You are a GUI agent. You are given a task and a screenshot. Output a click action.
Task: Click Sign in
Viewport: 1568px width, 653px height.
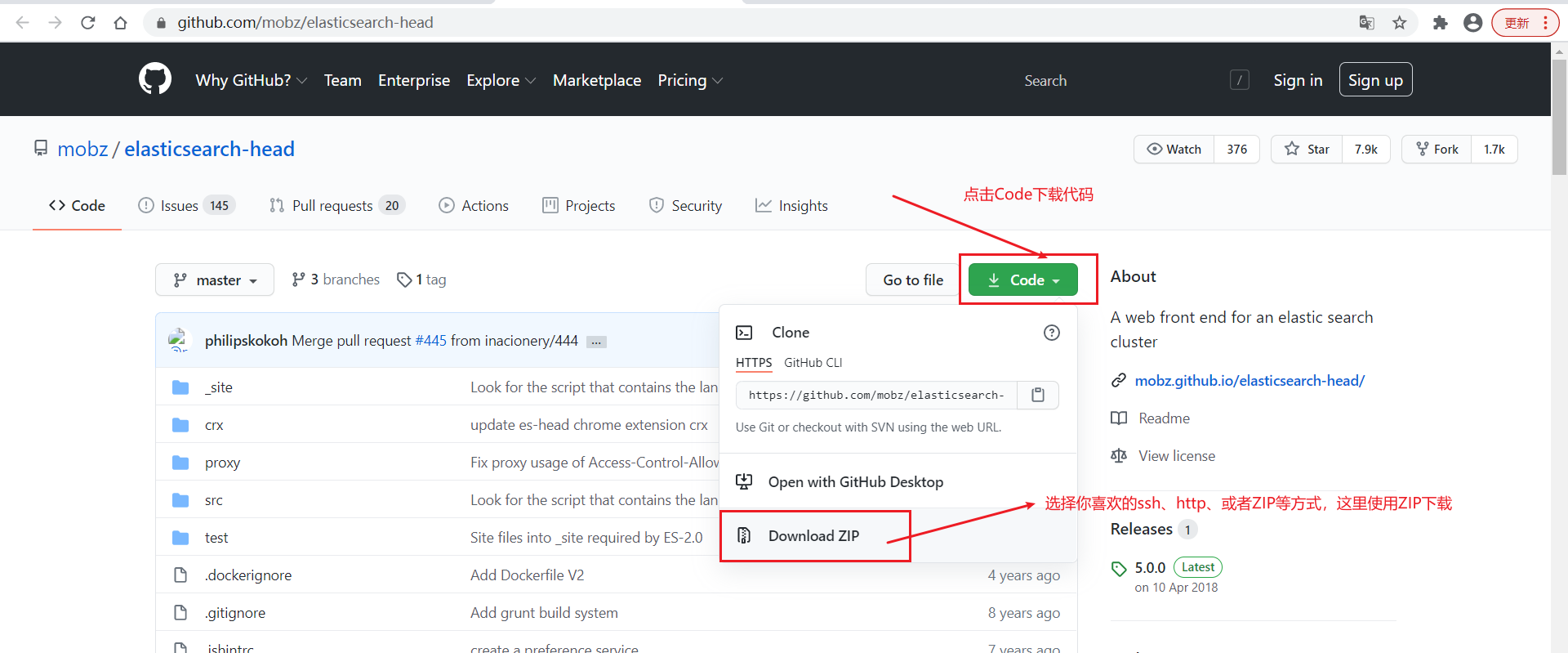(1298, 80)
